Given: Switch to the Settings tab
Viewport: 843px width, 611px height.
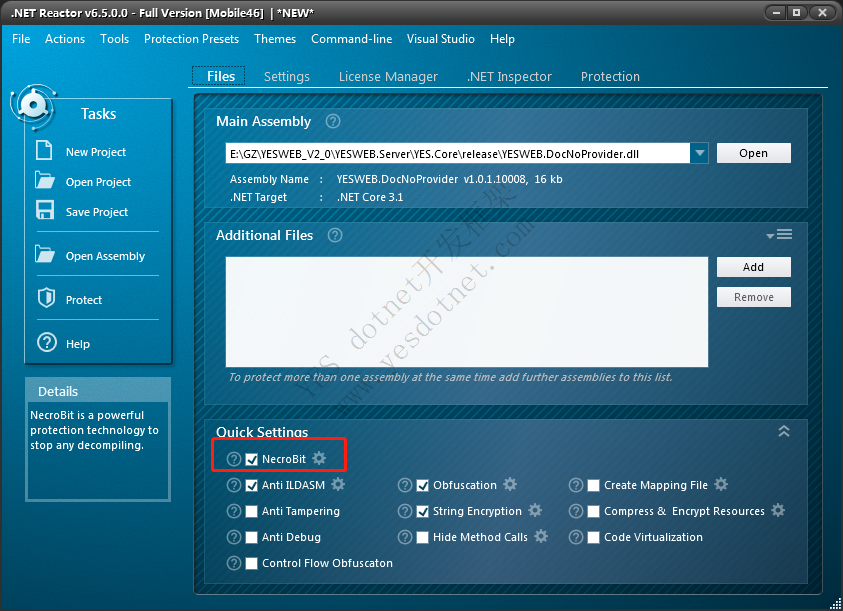Looking at the screenshot, I should click(287, 76).
